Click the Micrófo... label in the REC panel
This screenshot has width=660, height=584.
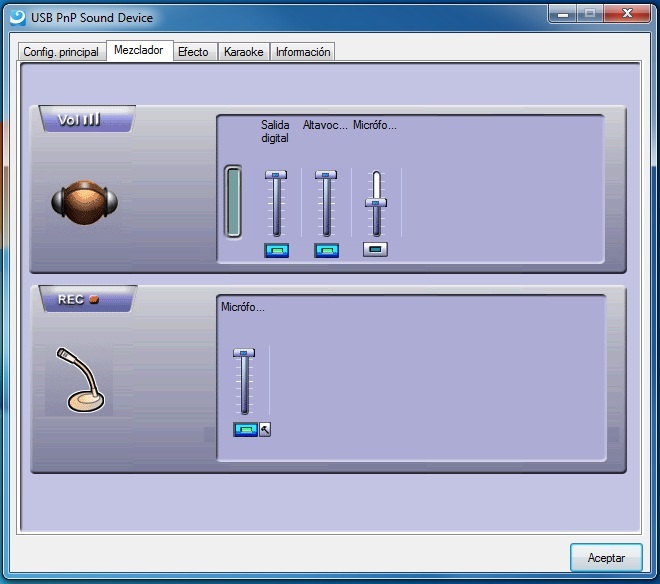[x=243, y=307]
